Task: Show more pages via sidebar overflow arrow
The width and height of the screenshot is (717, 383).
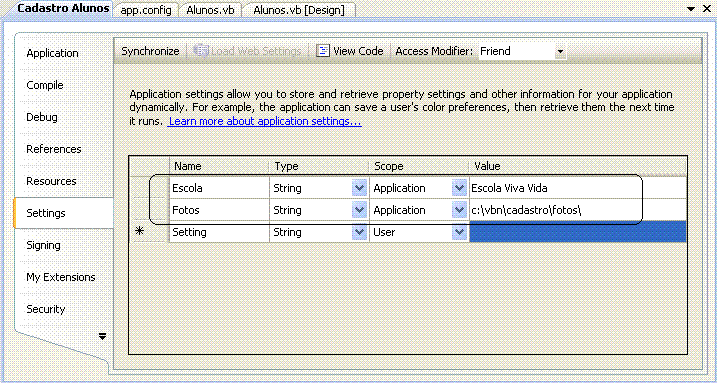Action: 102,337
